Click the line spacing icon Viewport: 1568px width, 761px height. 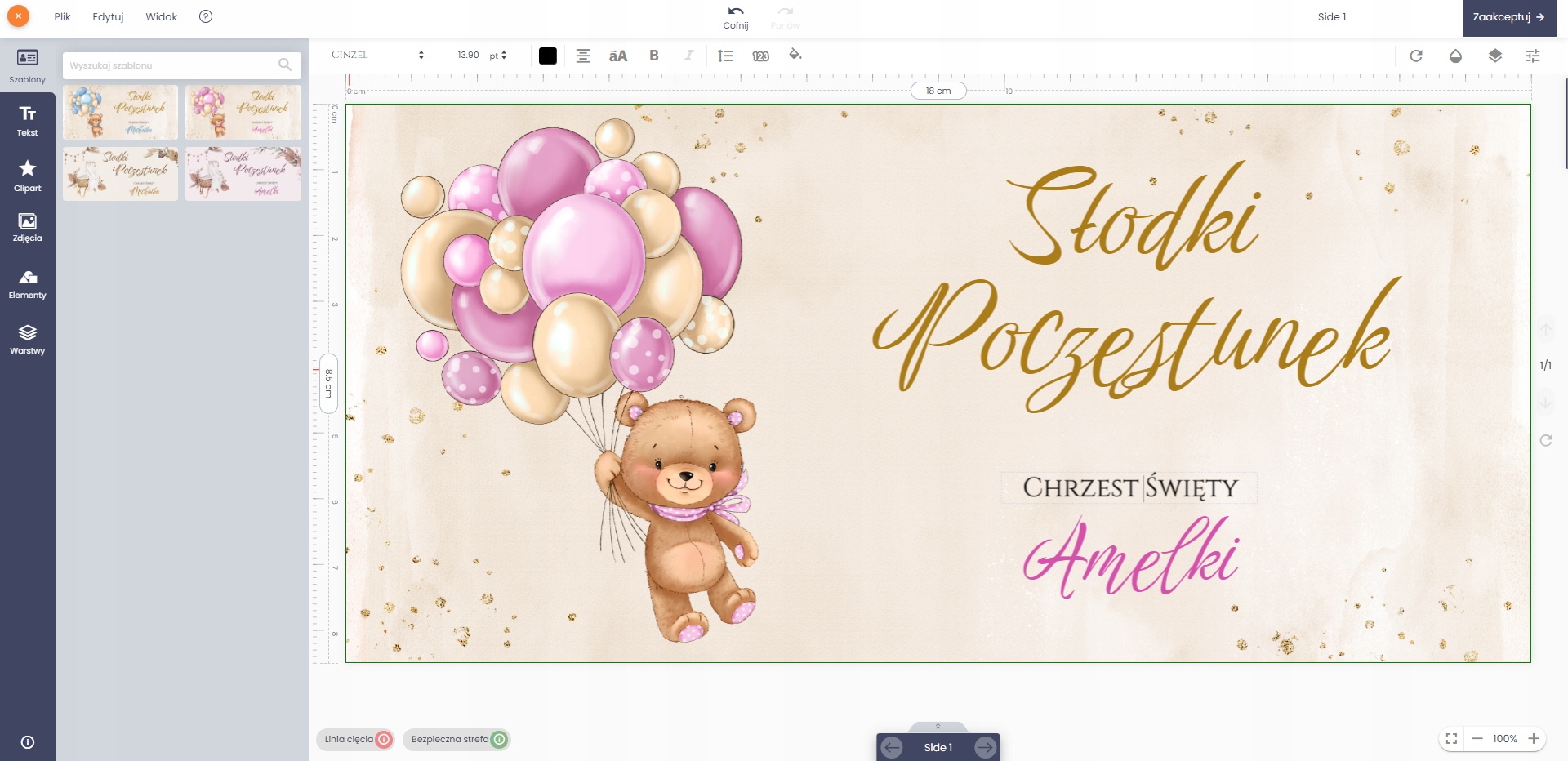point(725,56)
